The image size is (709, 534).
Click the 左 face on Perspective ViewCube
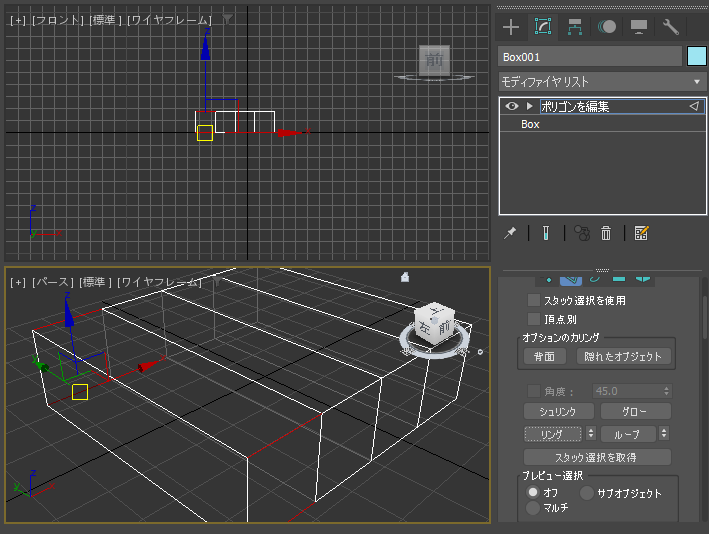424,327
